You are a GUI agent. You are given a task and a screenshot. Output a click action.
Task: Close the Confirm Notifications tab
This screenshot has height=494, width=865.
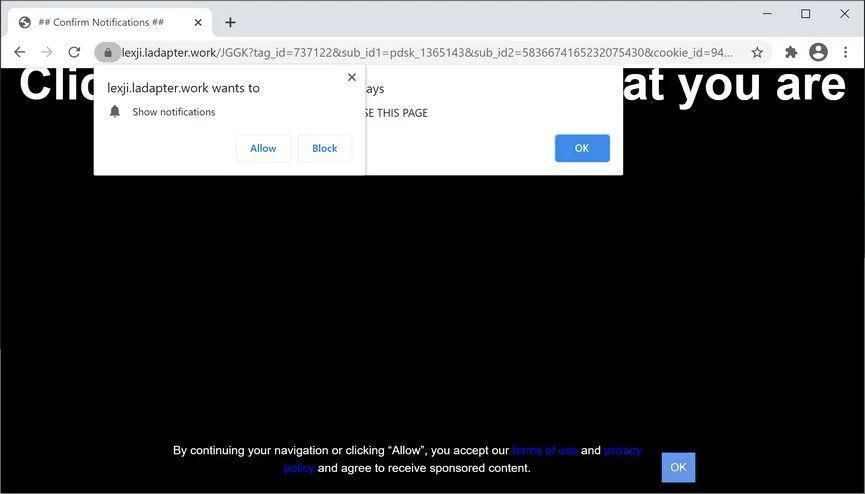(198, 23)
